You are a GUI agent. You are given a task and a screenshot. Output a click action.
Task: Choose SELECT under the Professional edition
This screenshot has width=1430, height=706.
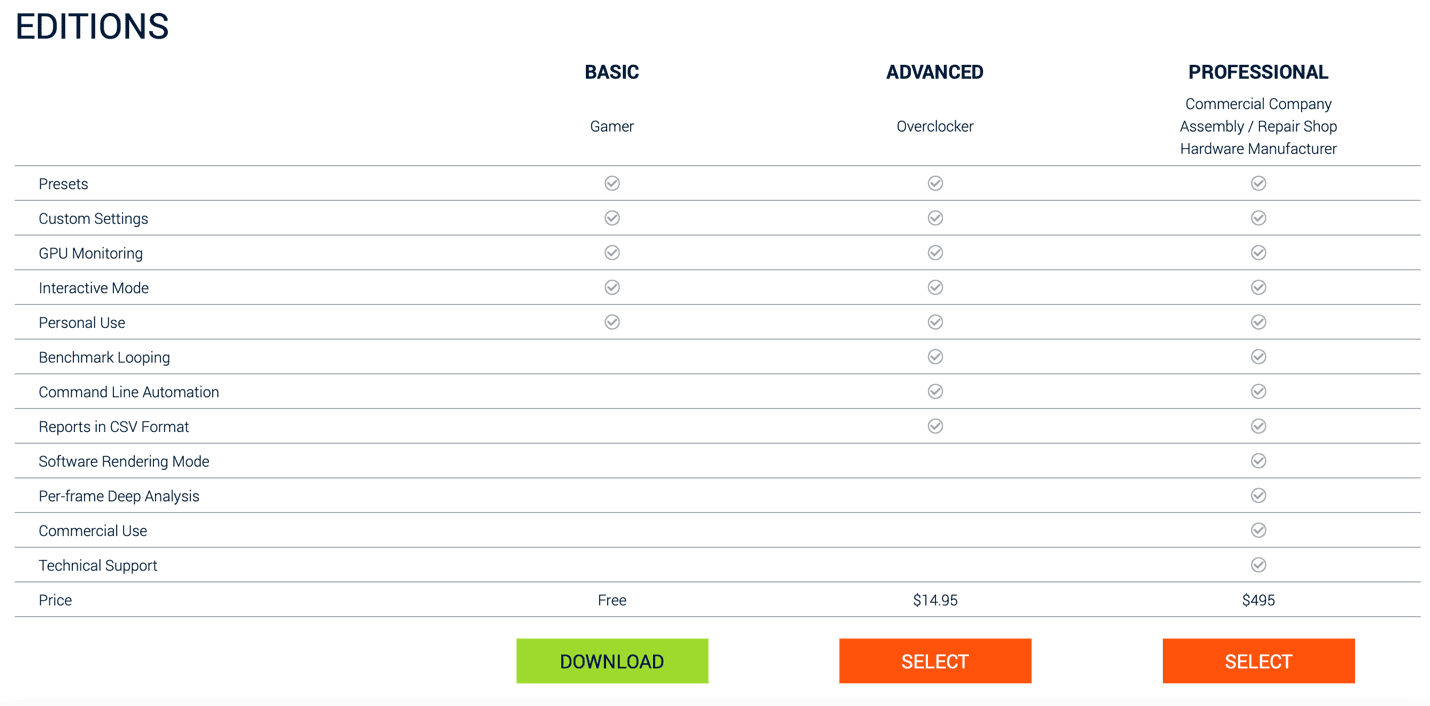[x=1258, y=661]
